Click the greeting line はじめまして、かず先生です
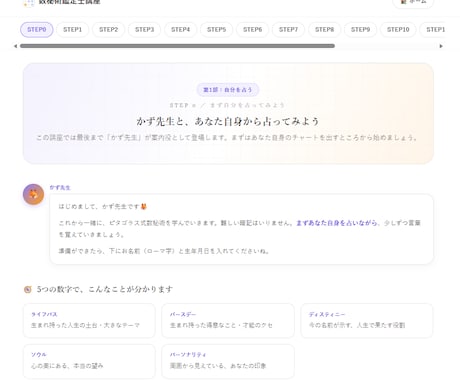This screenshot has width=460, height=380. [x=103, y=207]
